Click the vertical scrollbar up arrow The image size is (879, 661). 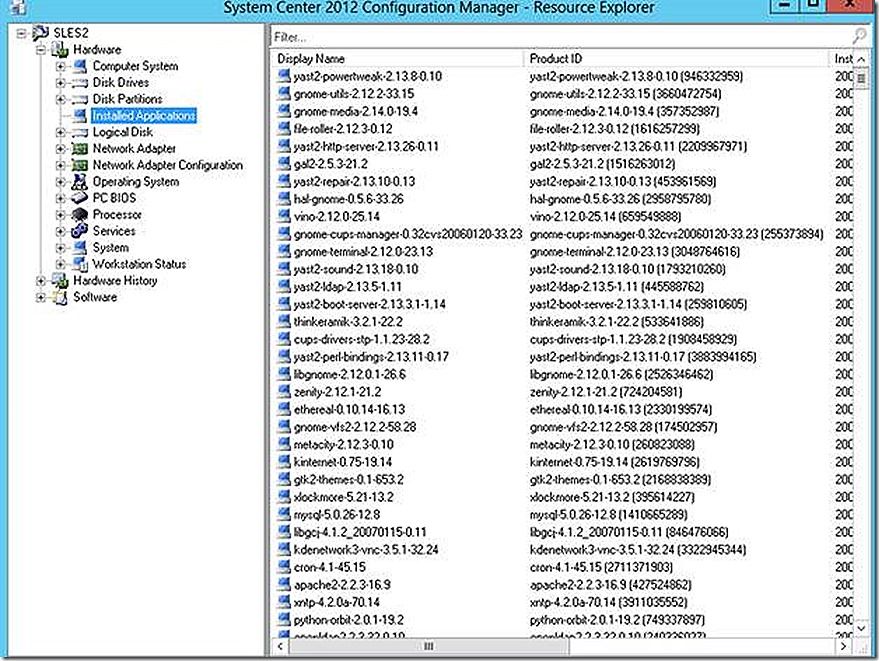pyautogui.click(x=862, y=59)
